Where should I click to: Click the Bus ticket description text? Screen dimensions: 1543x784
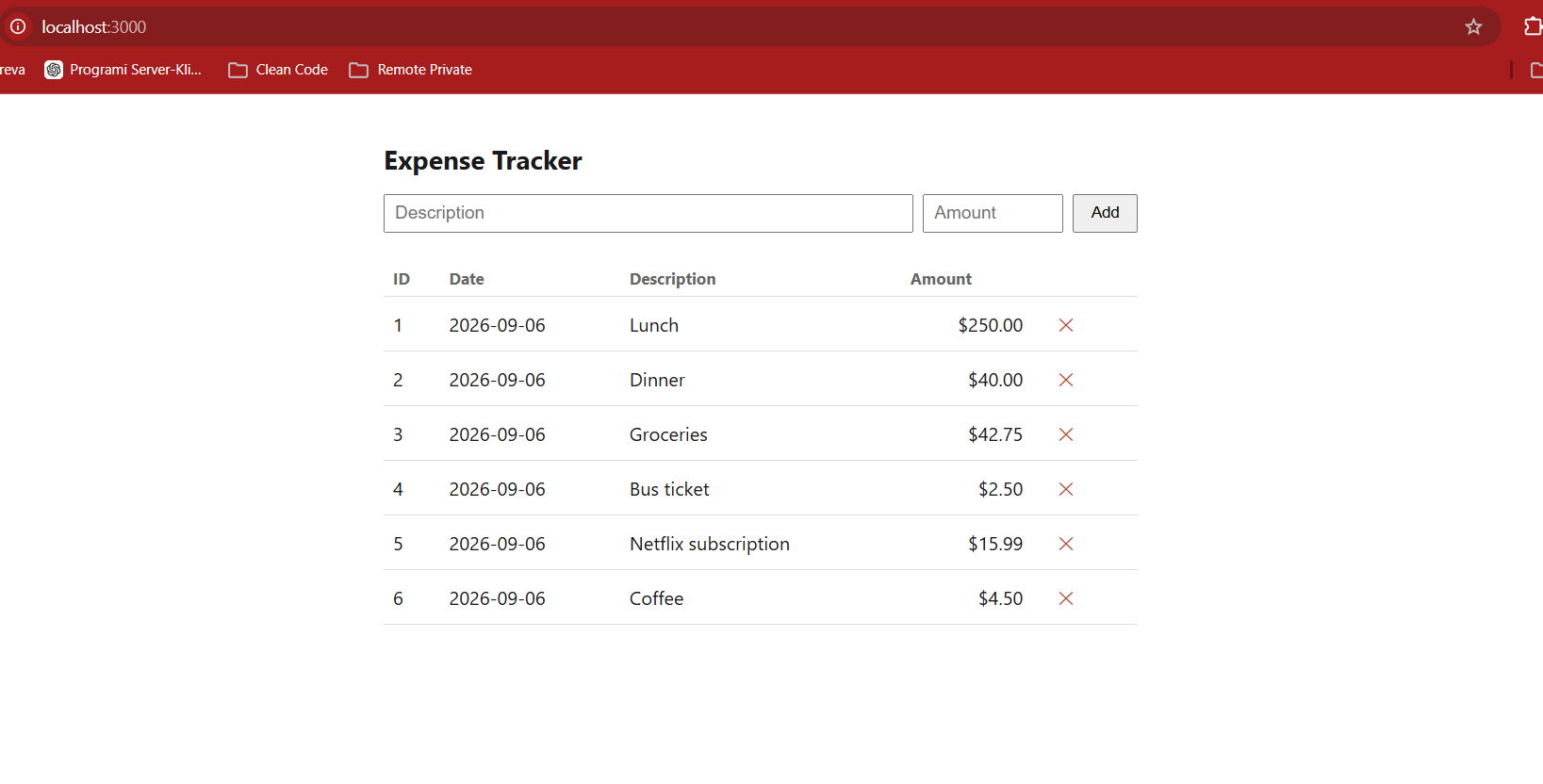coord(669,489)
